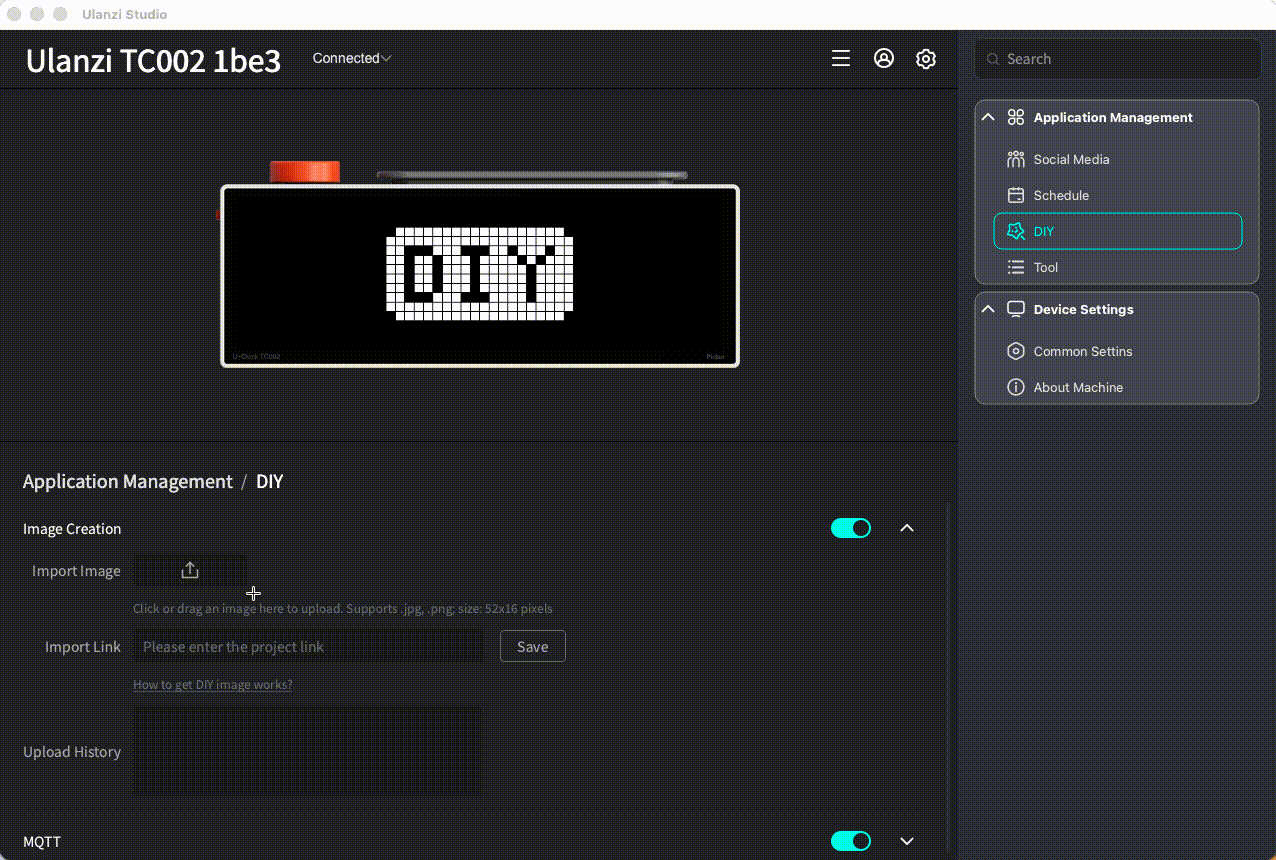
Task: Open the settings gear icon
Action: [926, 59]
